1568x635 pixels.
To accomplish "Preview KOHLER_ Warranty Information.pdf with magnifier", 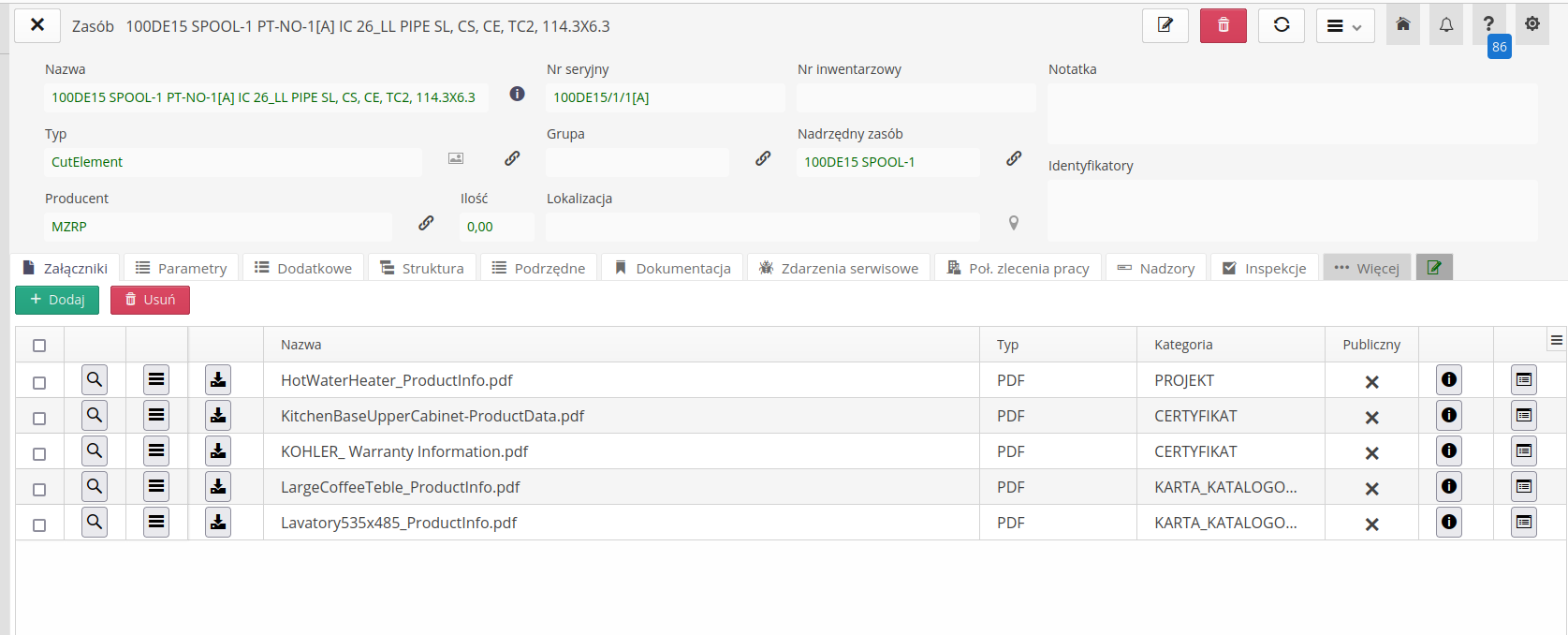I will (x=95, y=451).
